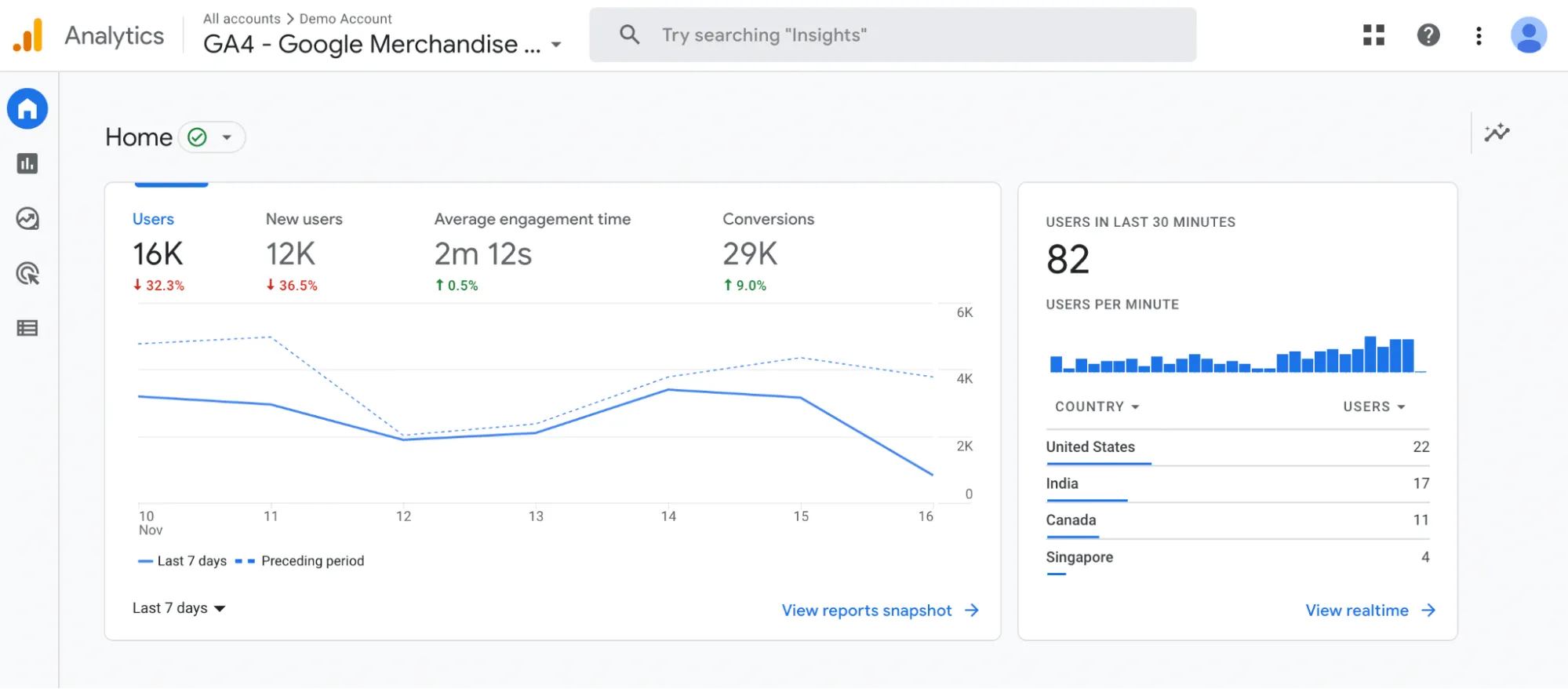
Task: Click Demo Account breadcrumb
Action: (x=345, y=18)
